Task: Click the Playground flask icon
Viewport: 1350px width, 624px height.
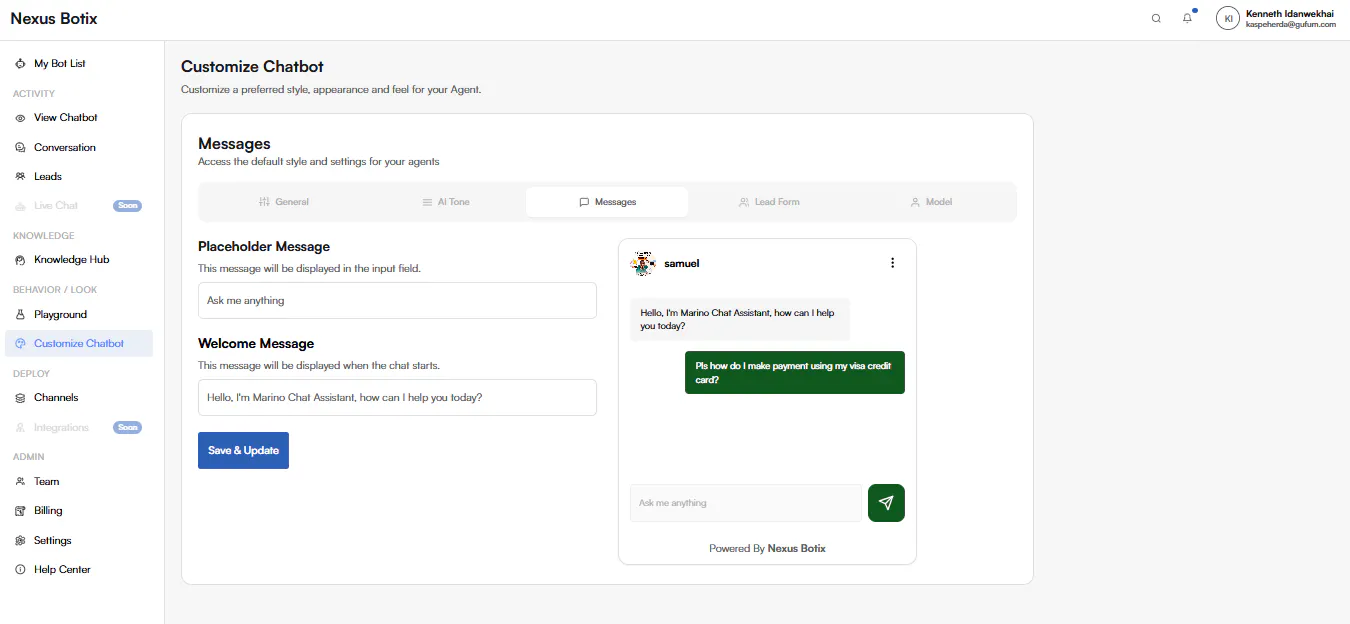Action: (21, 315)
